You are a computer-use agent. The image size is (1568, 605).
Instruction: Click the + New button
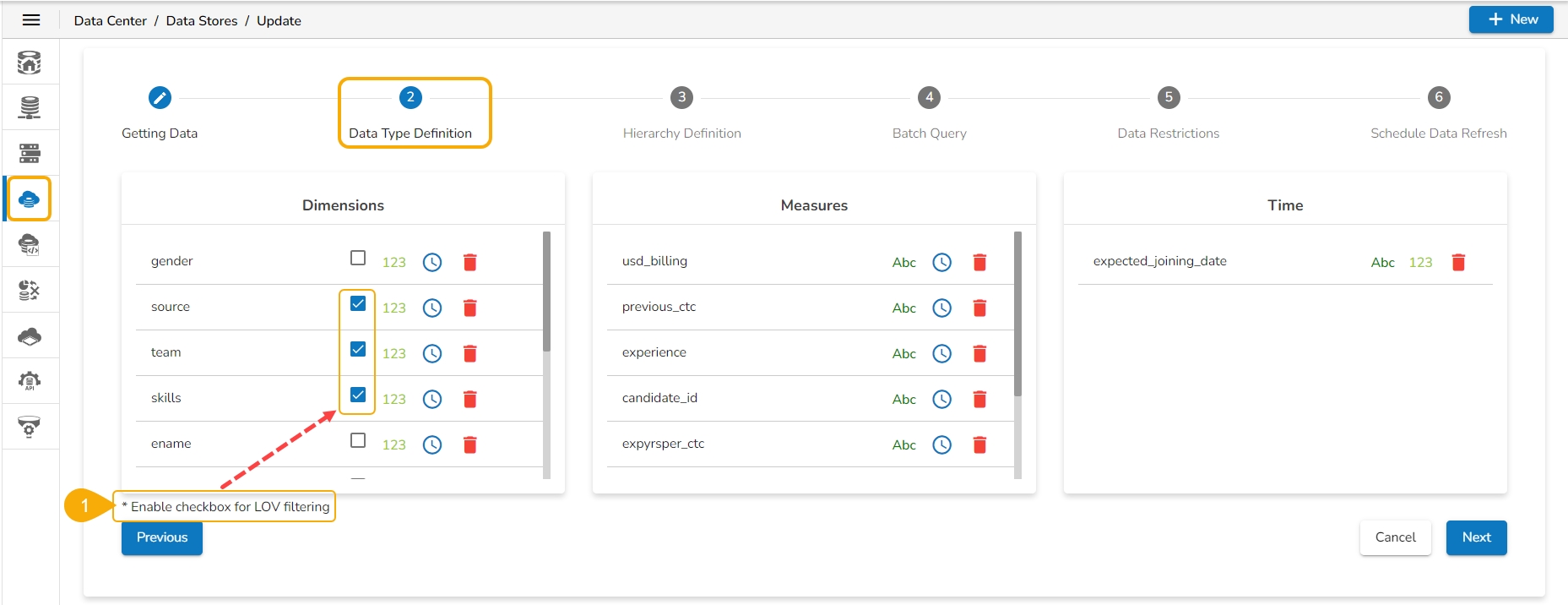[x=1511, y=19]
